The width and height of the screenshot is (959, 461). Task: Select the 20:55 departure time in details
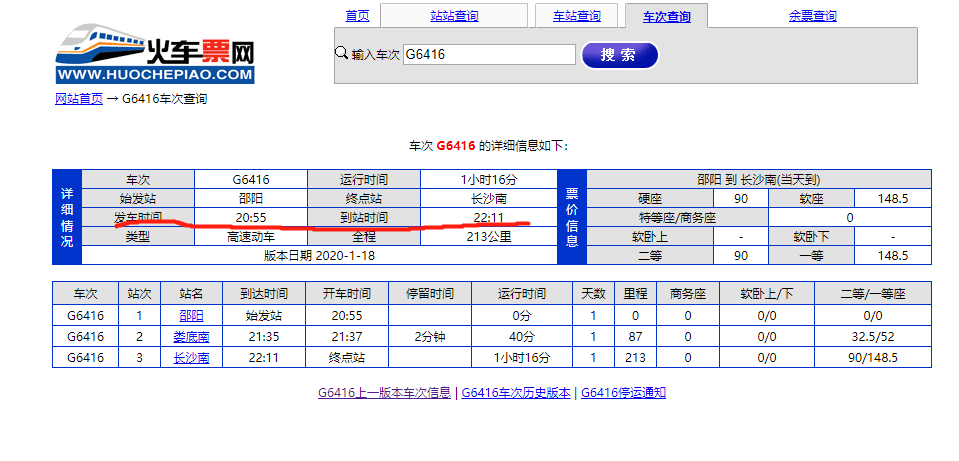(251, 217)
